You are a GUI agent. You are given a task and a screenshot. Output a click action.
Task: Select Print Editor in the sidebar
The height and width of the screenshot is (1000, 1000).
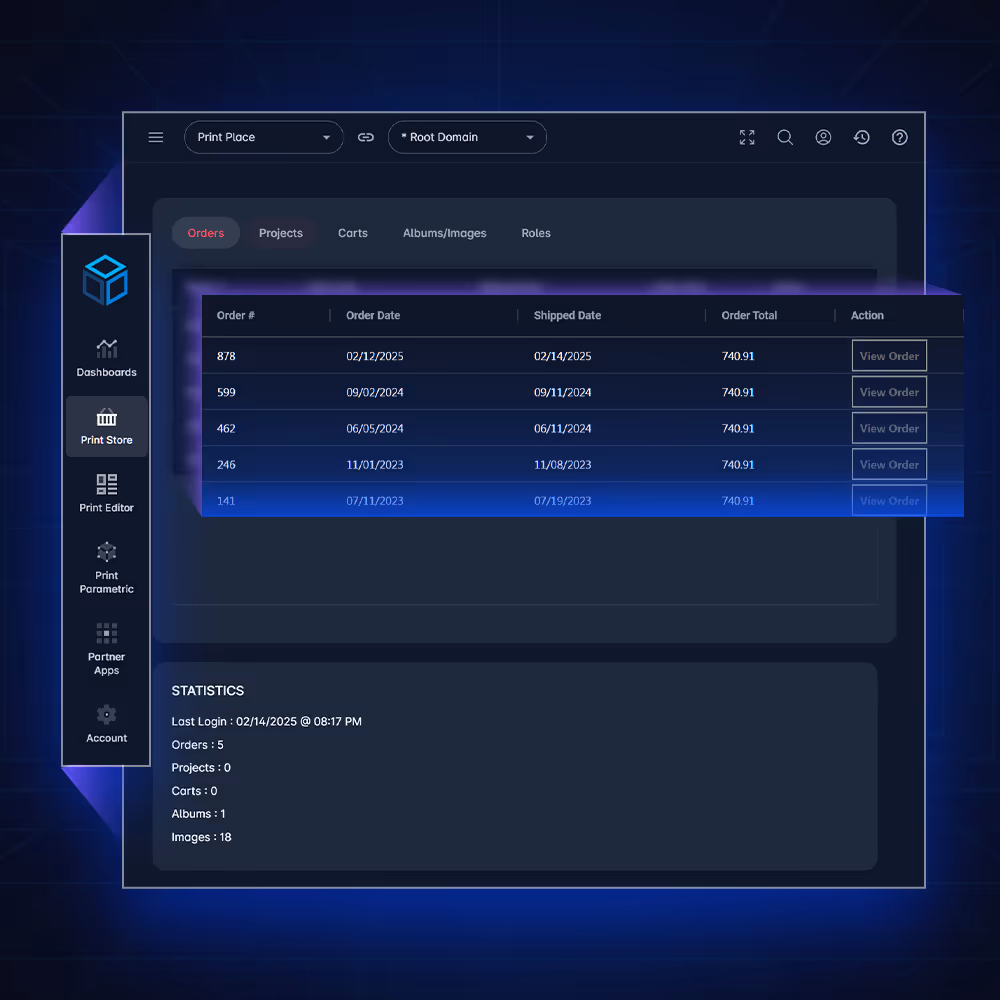[x=107, y=493]
